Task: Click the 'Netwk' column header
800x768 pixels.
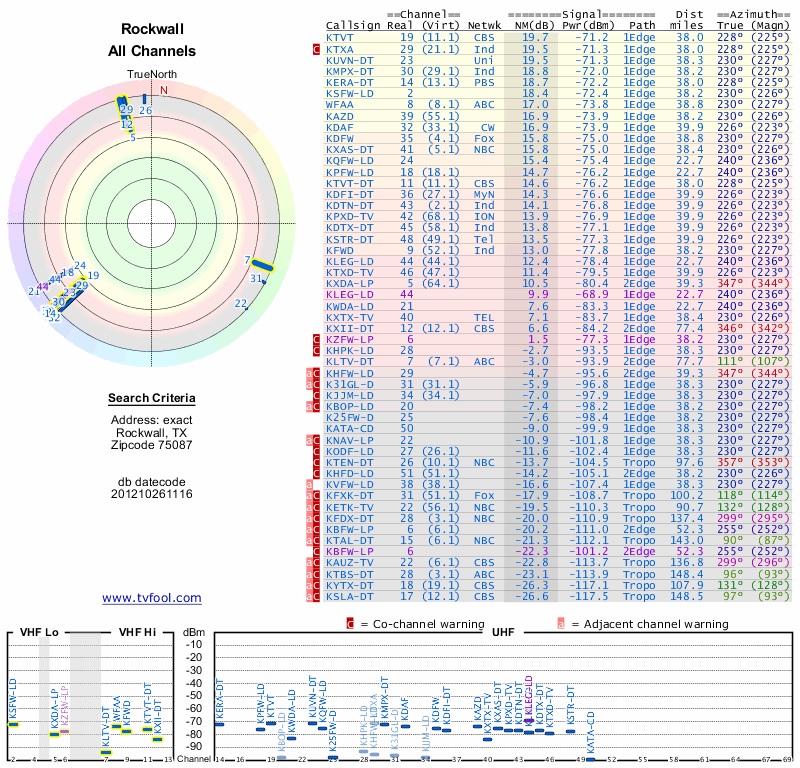Action: click(x=484, y=26)
